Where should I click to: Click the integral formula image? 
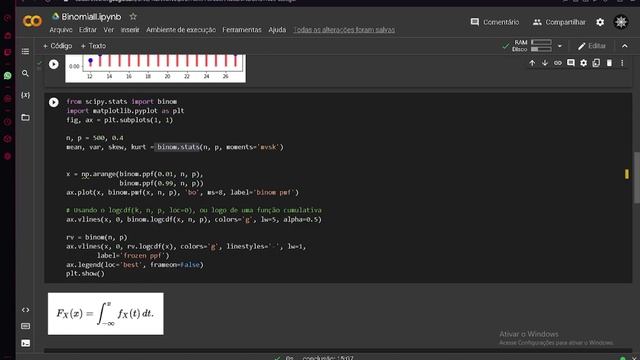[x=106, y=313]
